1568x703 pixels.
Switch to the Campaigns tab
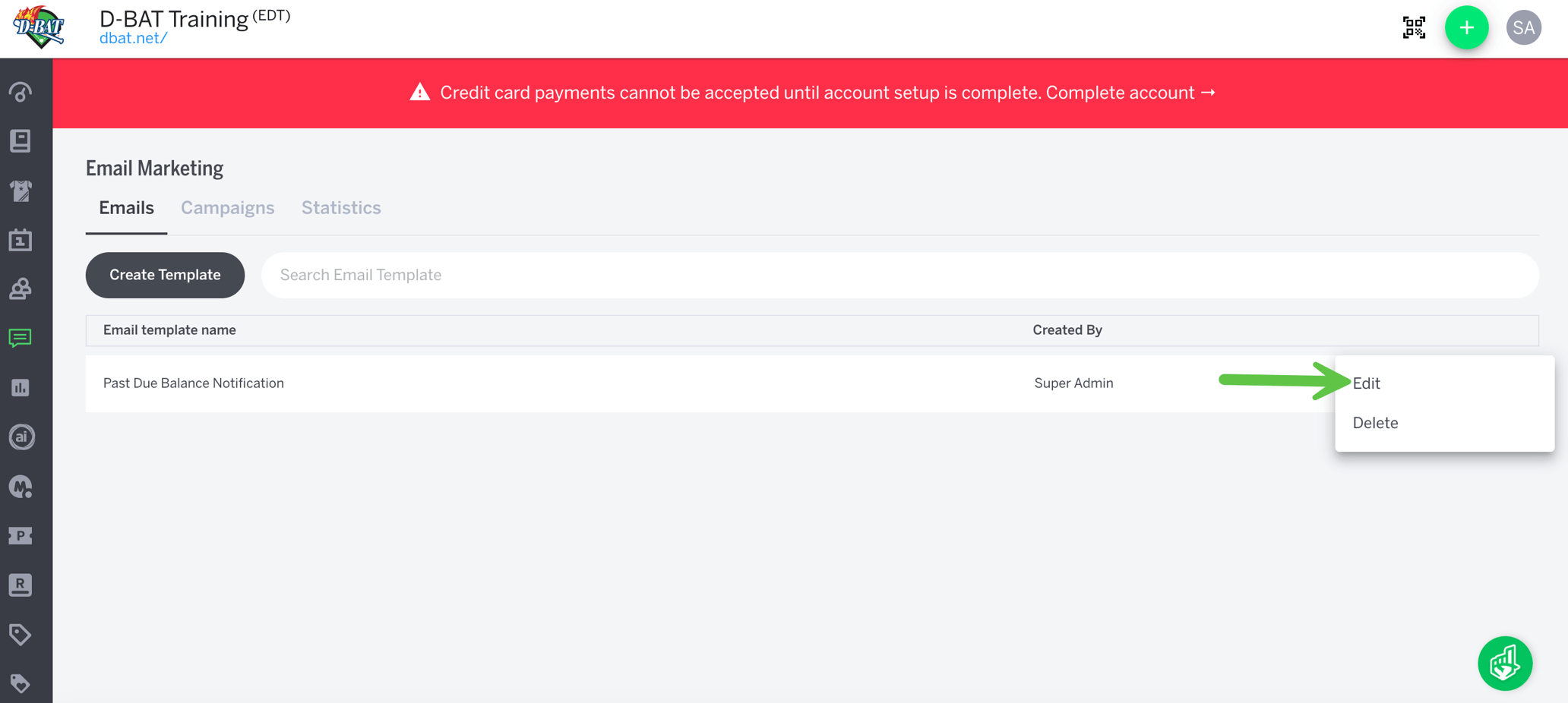point(227,208)
